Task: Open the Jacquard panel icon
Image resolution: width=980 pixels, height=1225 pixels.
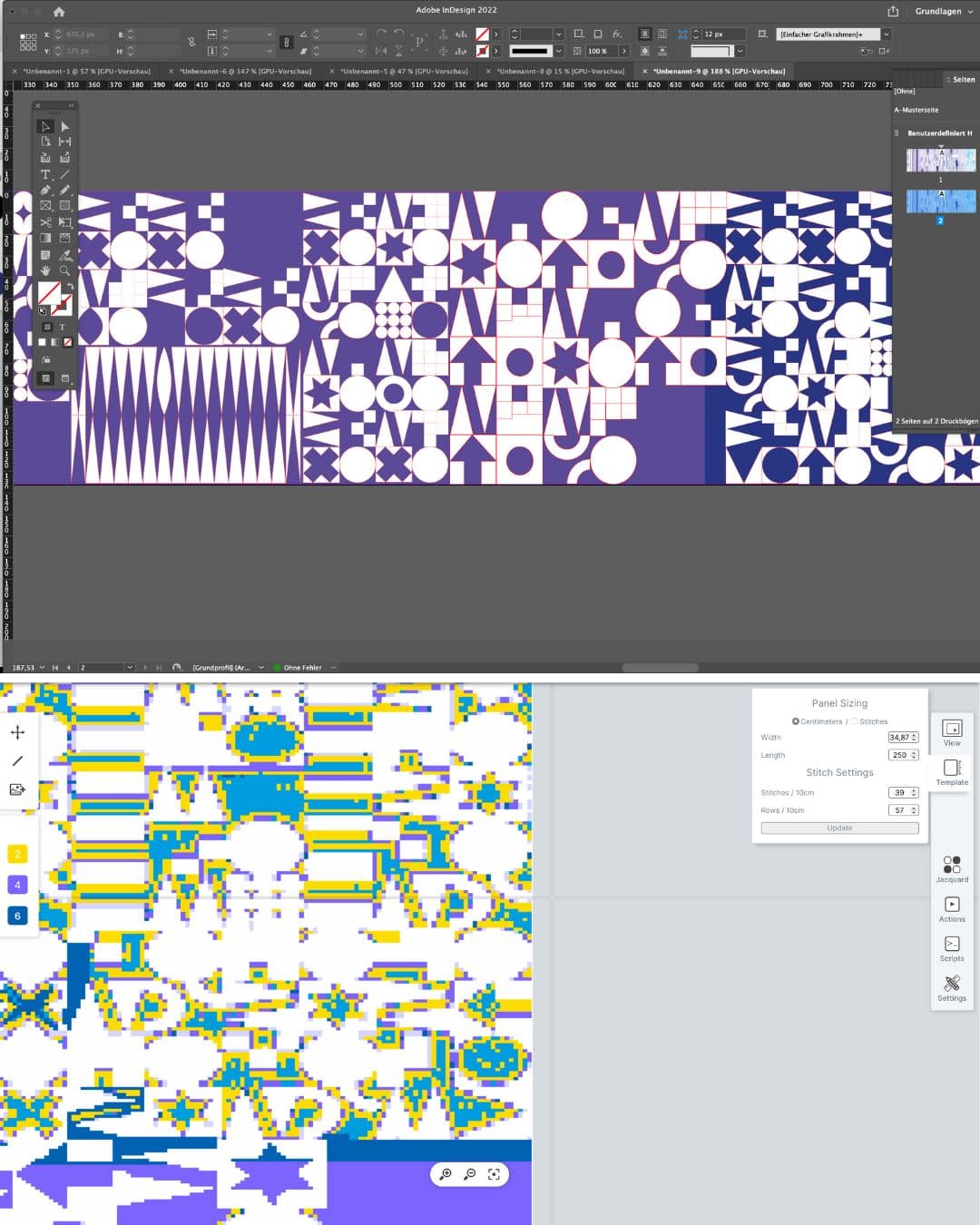Action: pos(951,868)
